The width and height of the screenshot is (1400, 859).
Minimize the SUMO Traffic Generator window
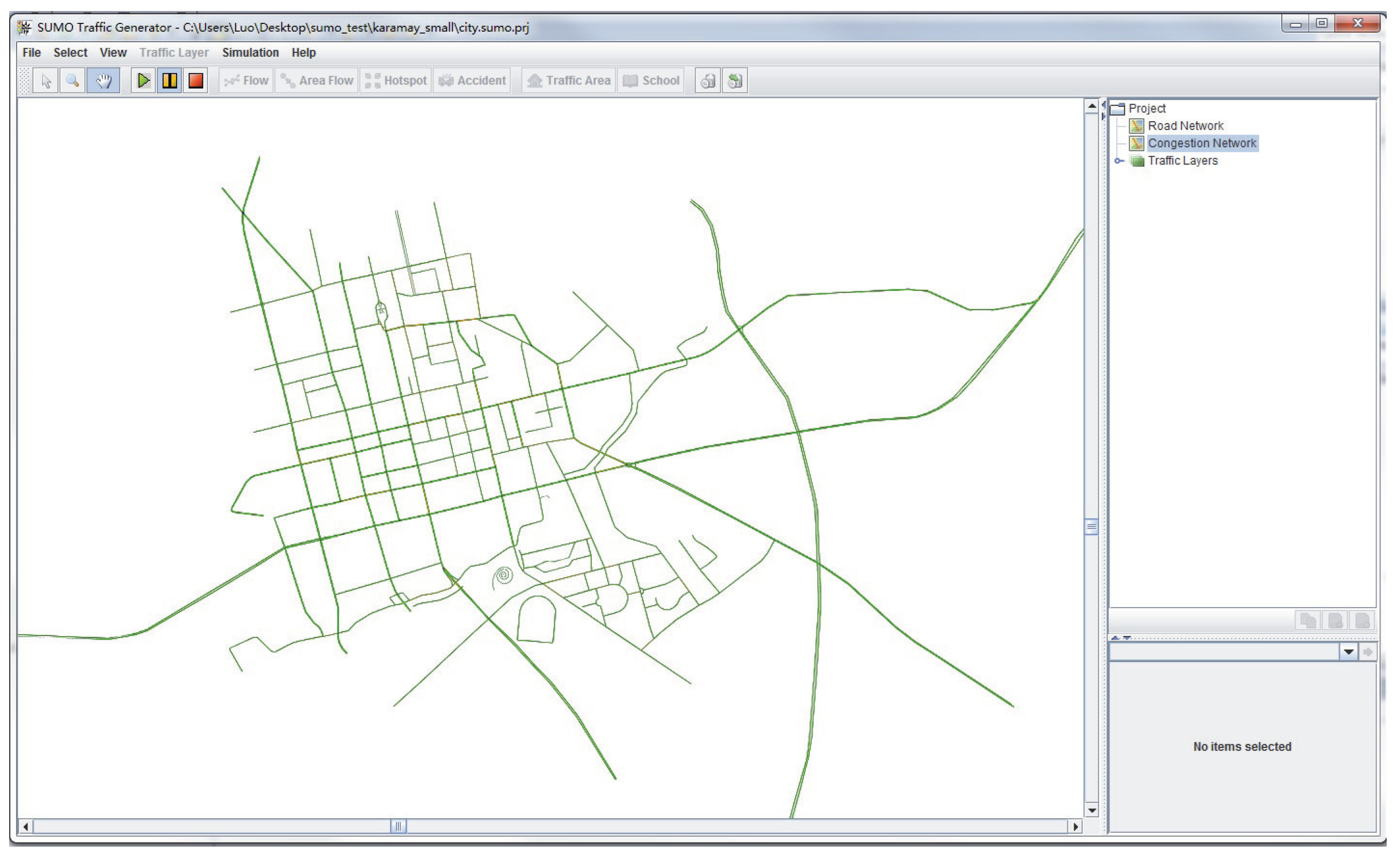(1295, 24)
